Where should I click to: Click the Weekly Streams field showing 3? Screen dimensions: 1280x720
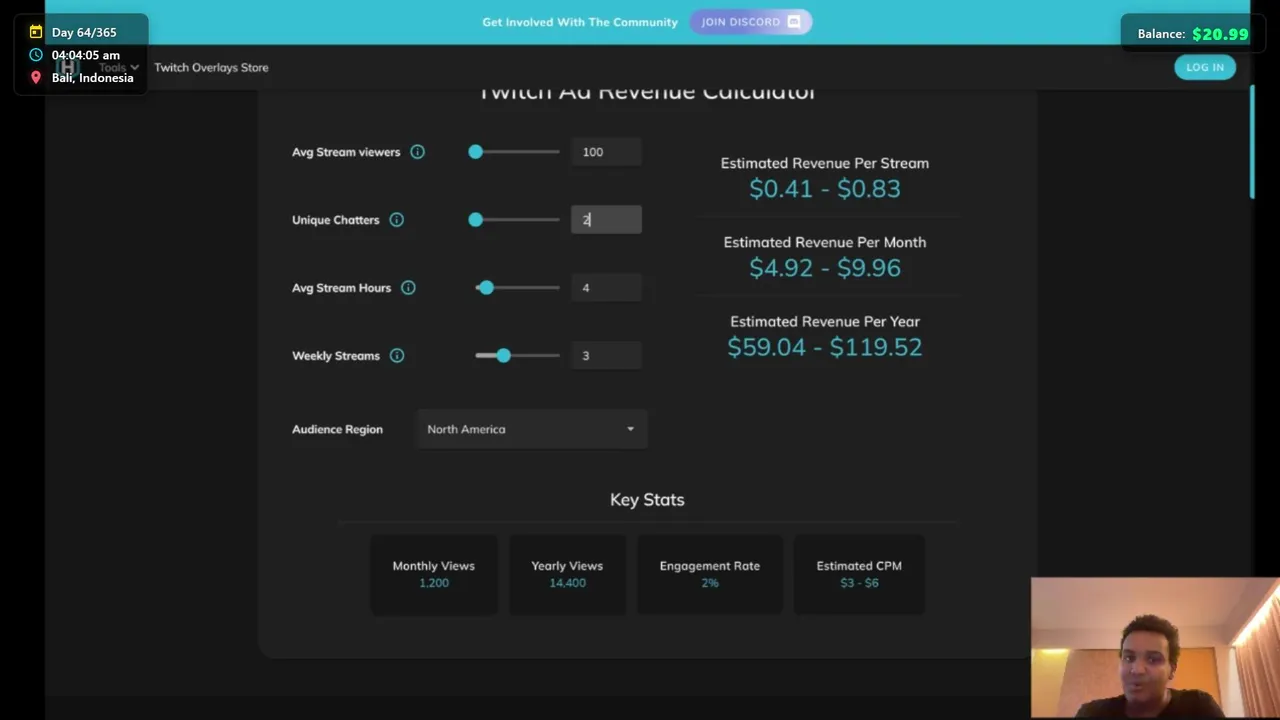tap(606, 356)
